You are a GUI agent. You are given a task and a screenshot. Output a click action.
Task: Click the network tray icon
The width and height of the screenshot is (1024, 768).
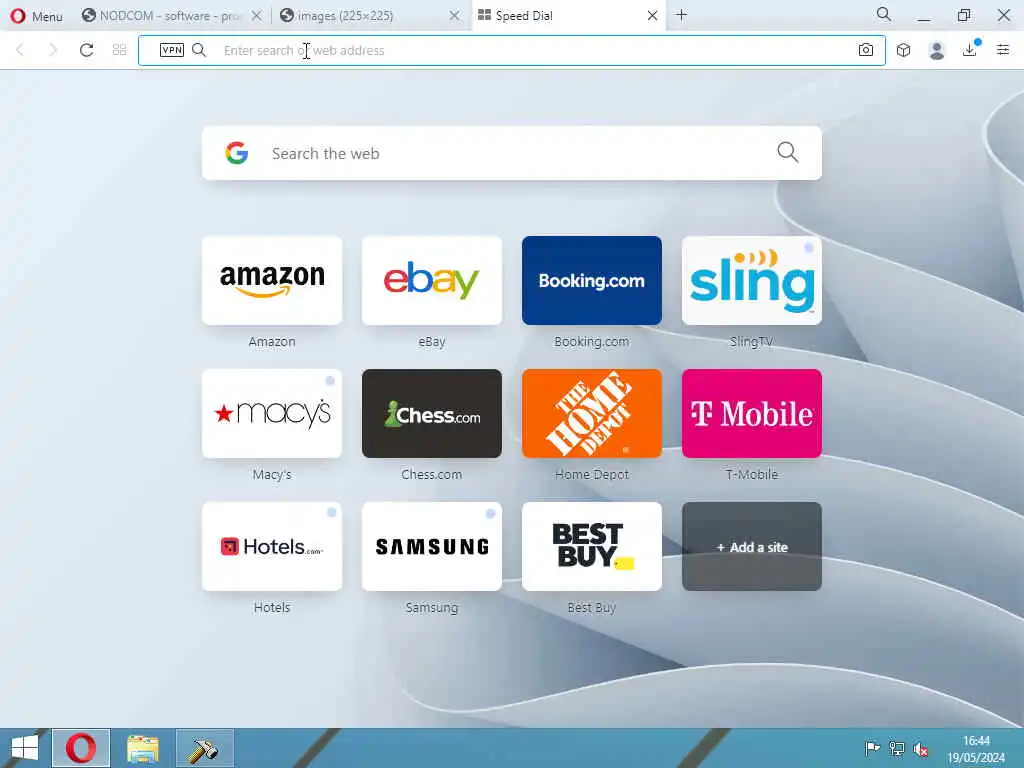click(897, 749)
